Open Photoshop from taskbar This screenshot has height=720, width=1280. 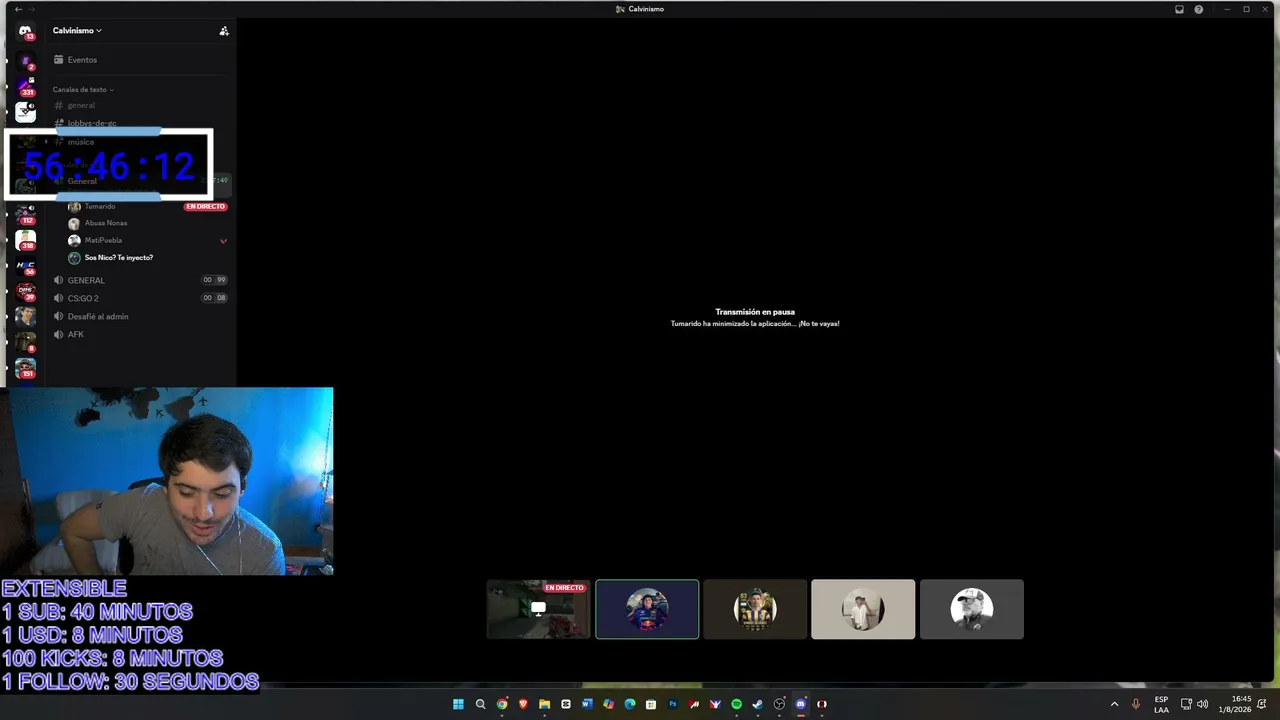(672, 704)
